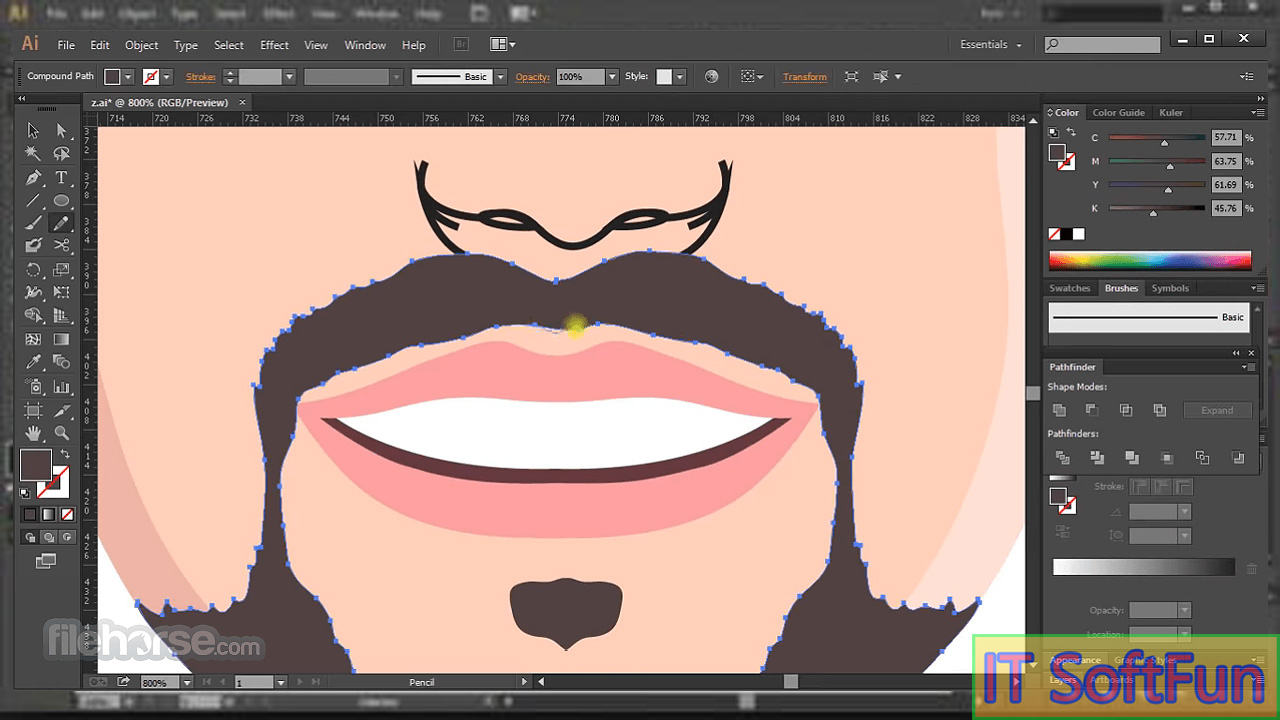Apply the Divide pathfinder

[x=1062, y=458]
